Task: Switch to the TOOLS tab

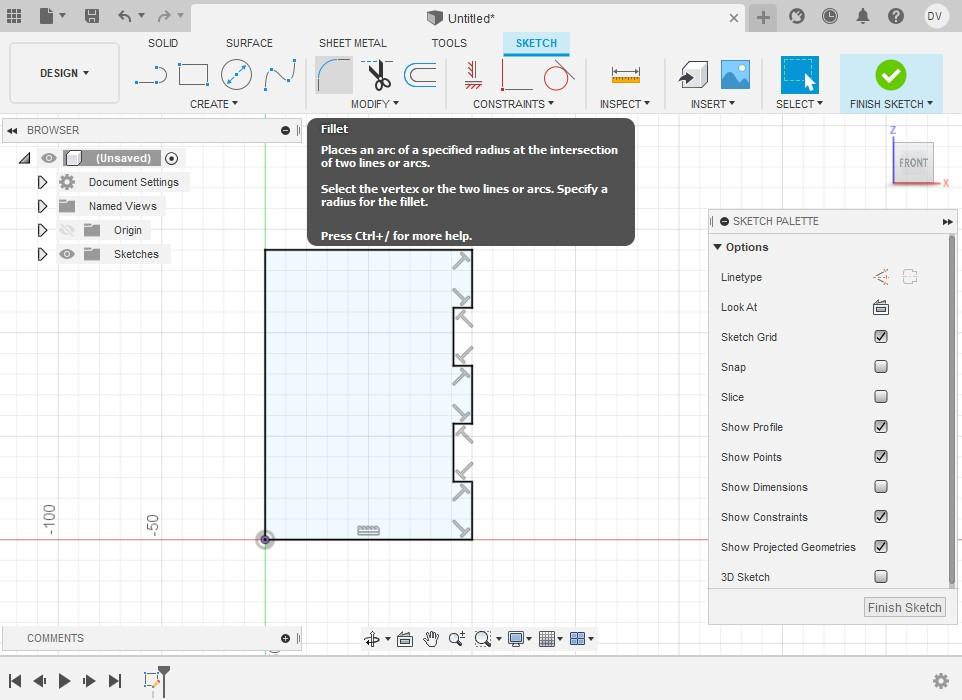Action: pos(449,43)
